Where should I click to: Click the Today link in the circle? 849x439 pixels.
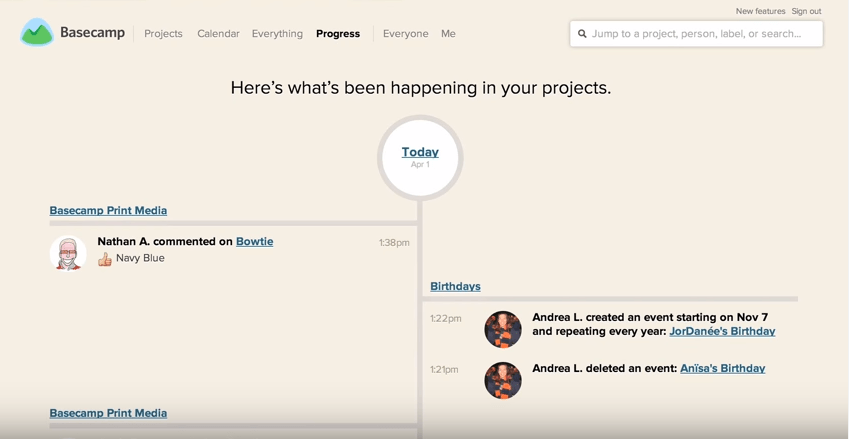(420, 152)
